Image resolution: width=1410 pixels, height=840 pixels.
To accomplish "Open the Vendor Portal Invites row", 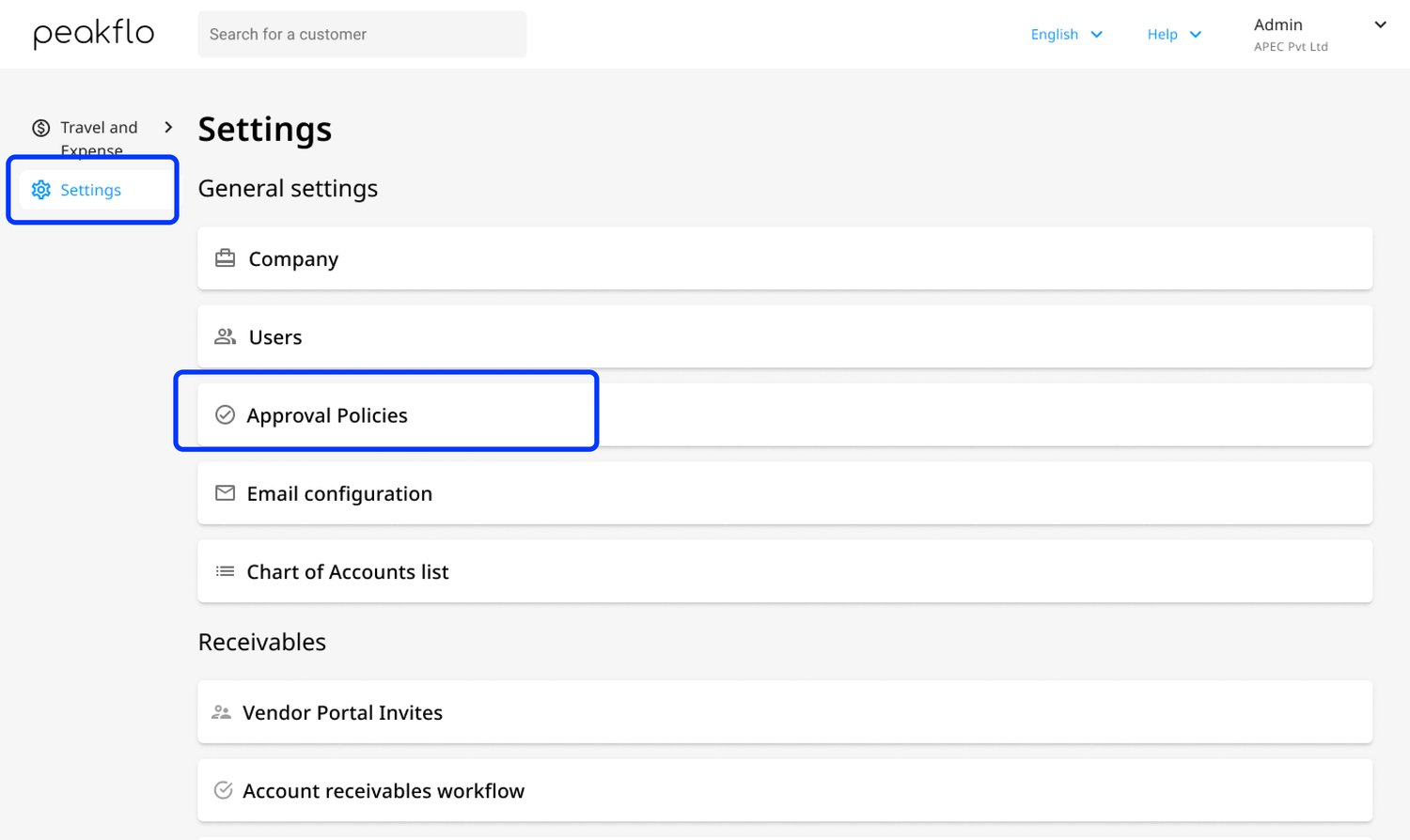I will pyautogui.click(x=785, y=712).
